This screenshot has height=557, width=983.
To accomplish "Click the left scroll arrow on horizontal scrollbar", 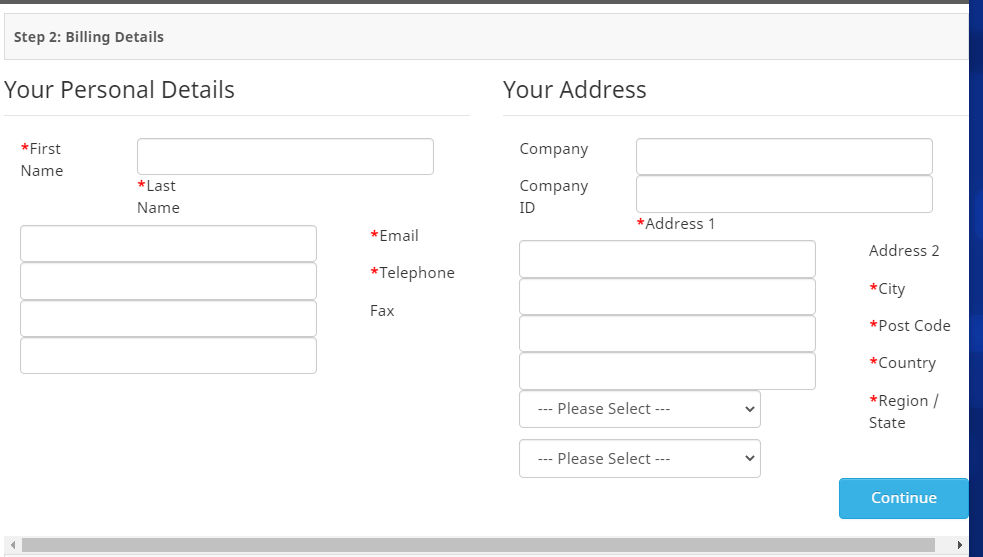I will click(13, 546).
